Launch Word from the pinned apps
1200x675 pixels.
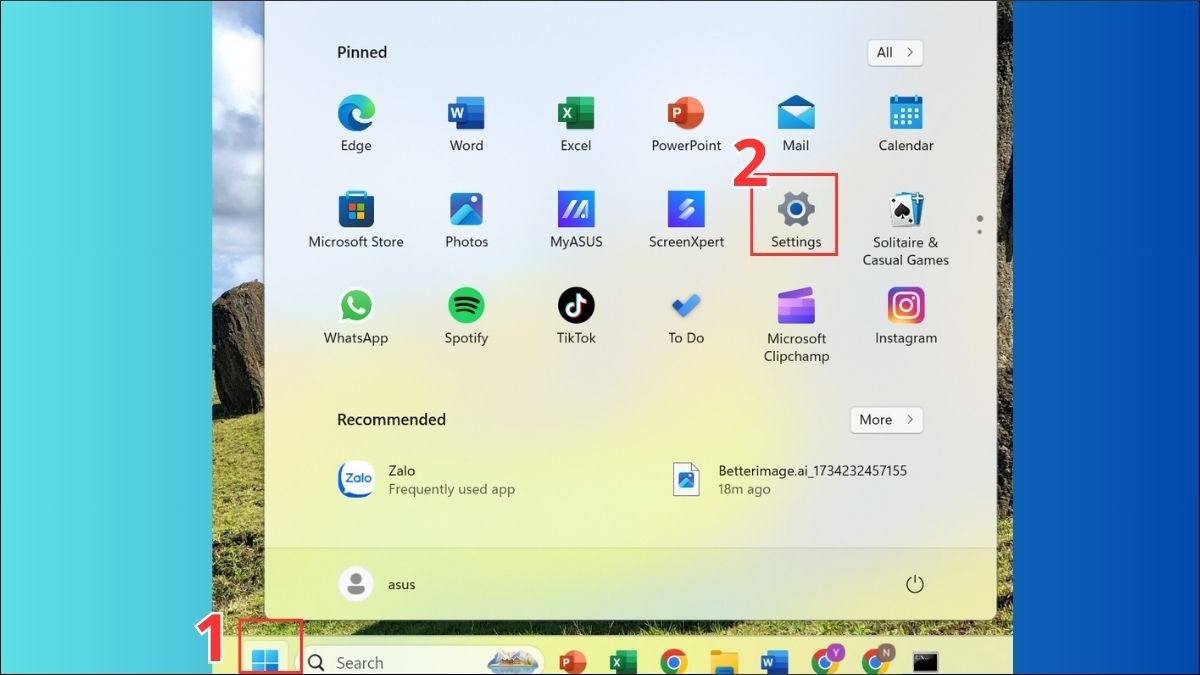coord(466,124)
